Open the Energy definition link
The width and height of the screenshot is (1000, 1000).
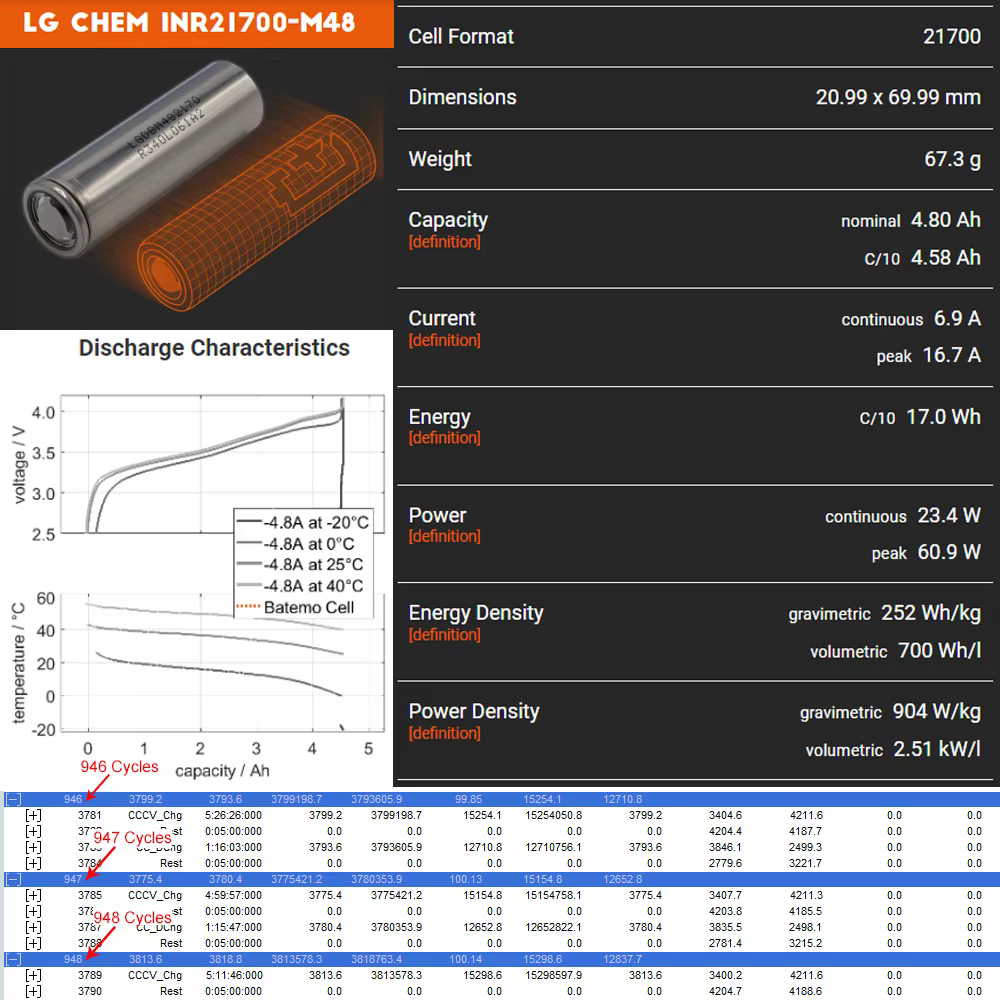click(x=445, y=438)
